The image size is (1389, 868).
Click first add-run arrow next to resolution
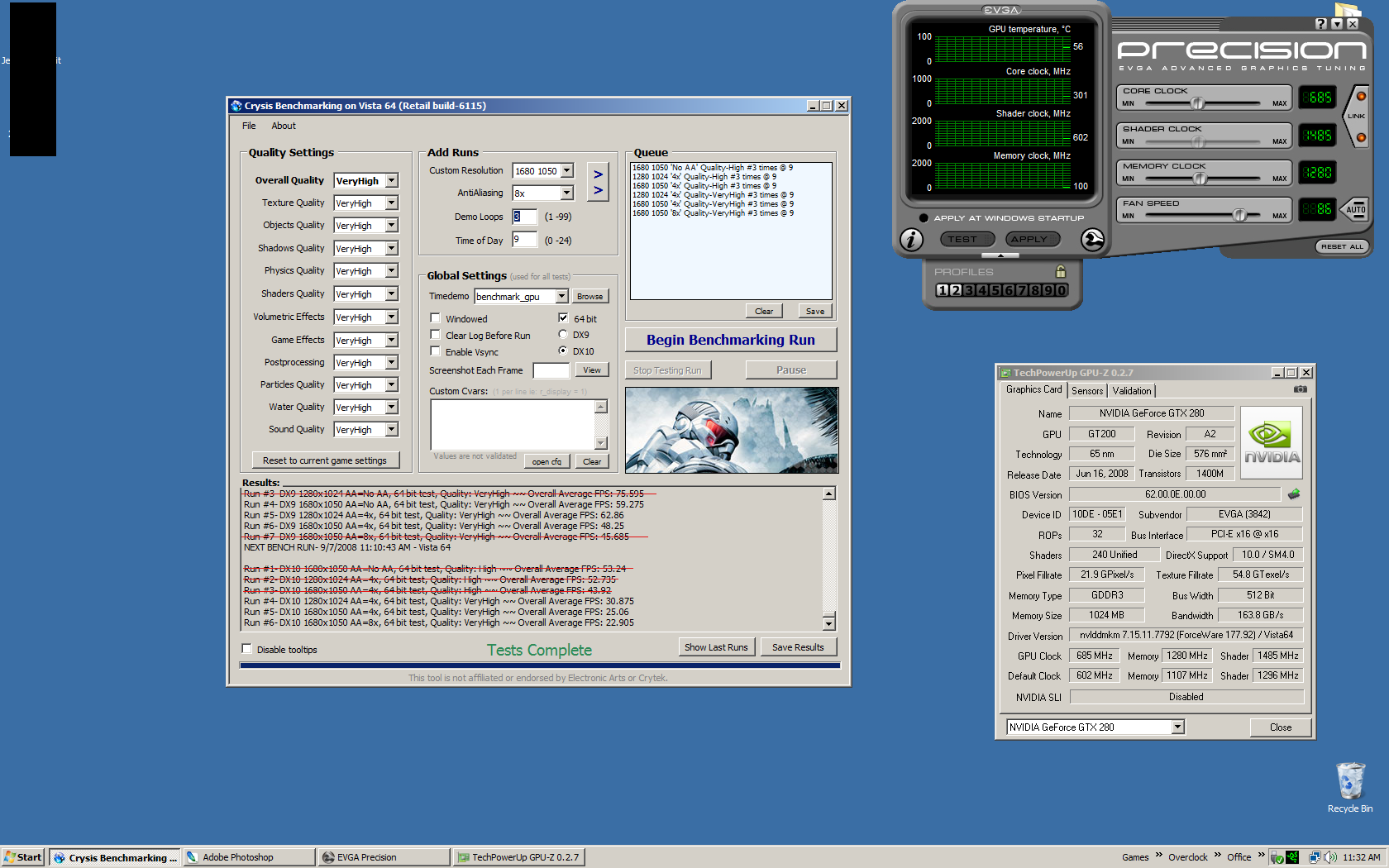tap(598, 174)
